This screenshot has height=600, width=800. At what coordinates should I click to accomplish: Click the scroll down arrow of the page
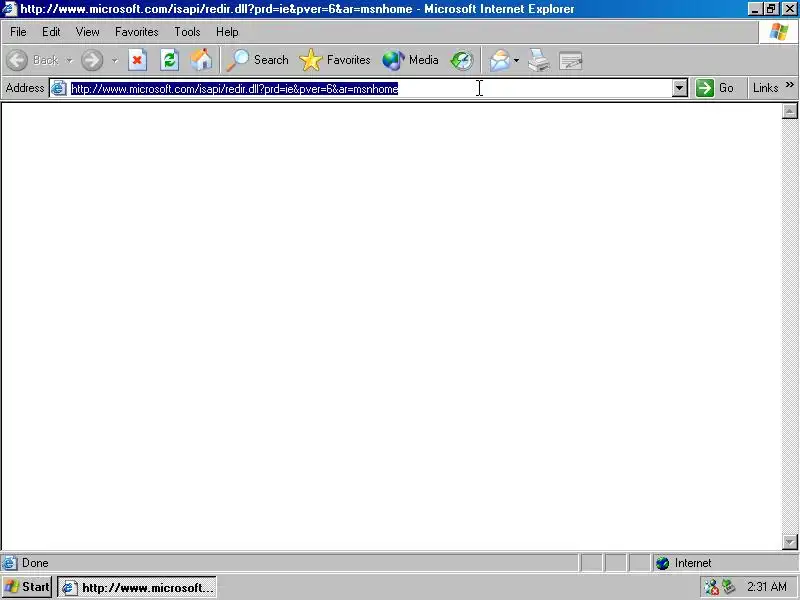point(789,541)
